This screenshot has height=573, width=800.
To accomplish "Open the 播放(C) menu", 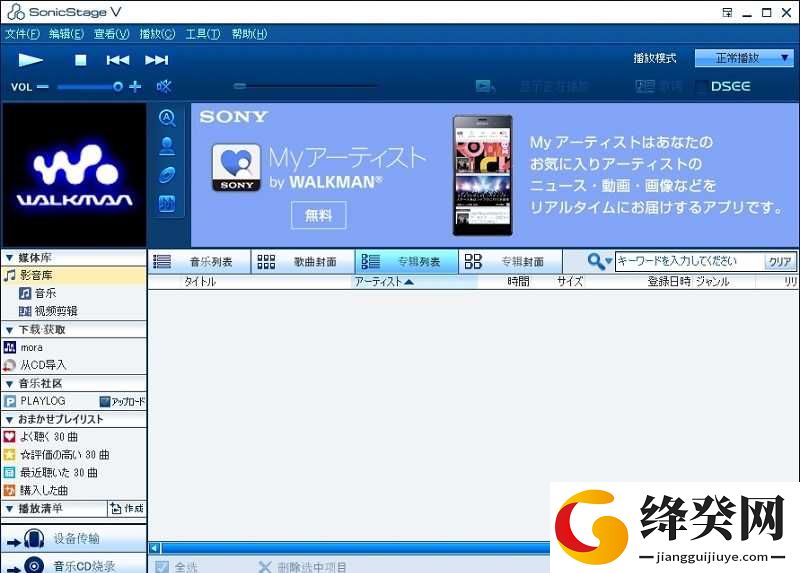I will [x=157, y=34].
